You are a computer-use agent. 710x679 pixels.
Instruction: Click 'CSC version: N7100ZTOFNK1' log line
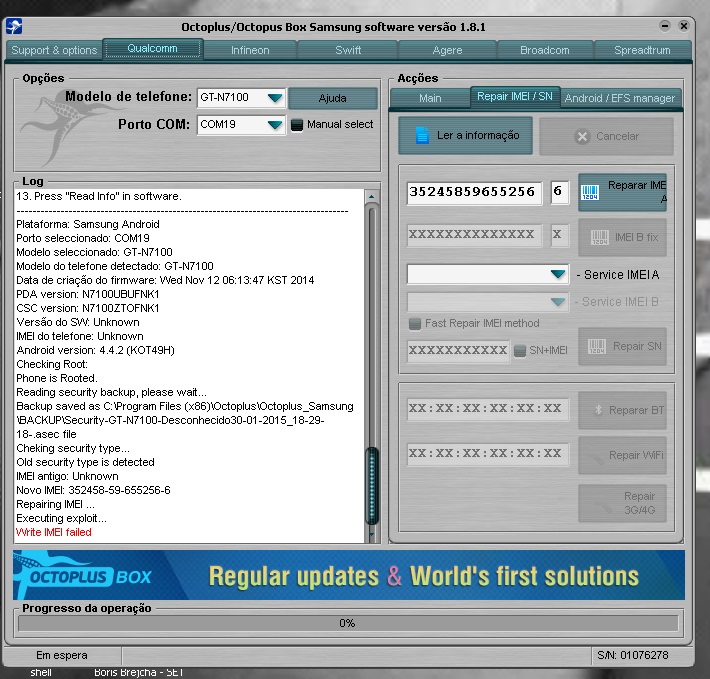point(88,308)
